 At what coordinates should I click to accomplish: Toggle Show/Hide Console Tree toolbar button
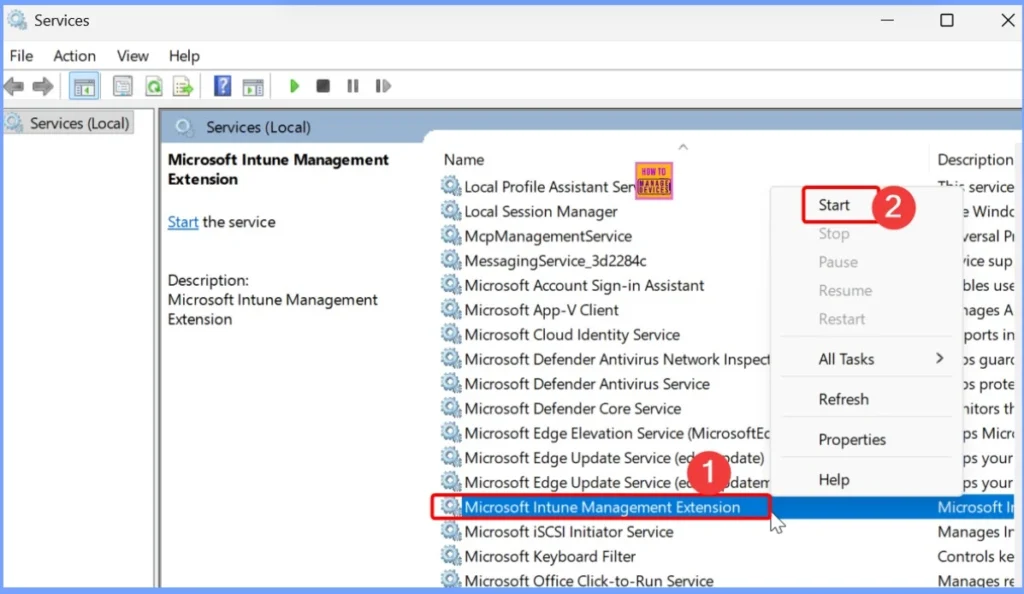[84, 87]
